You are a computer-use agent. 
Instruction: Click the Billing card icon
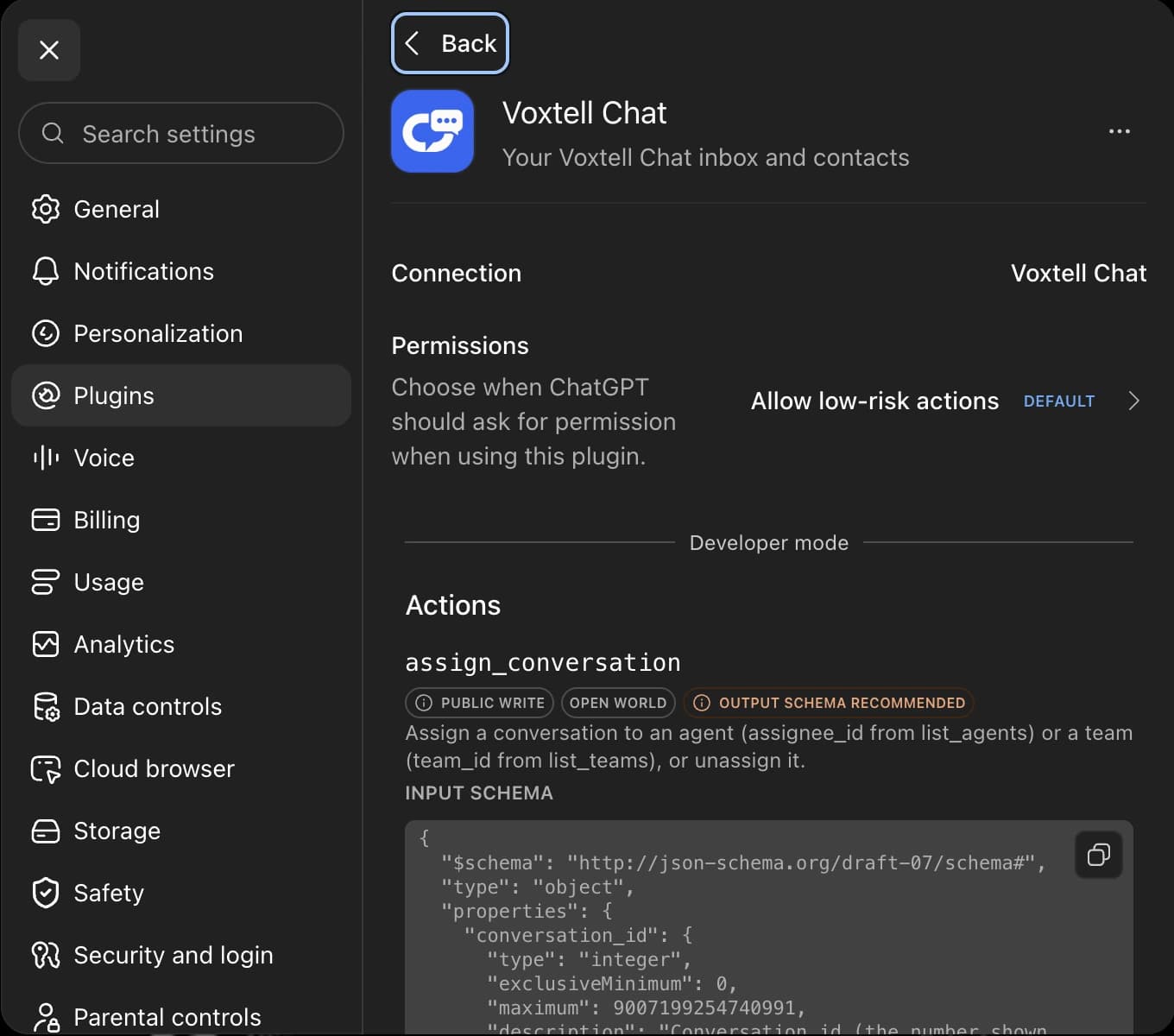[x=46, y=520]
